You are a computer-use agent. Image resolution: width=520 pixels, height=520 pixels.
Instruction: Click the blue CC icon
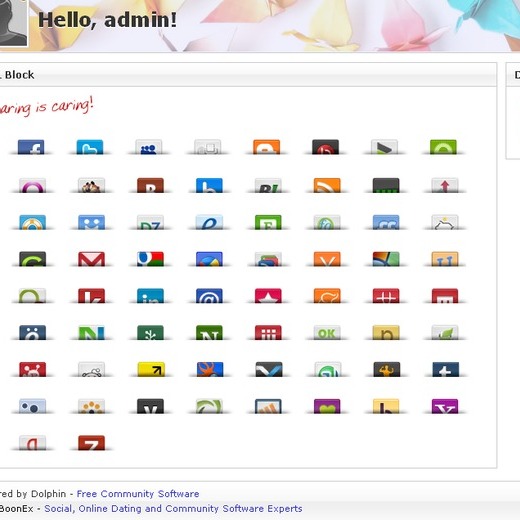(386, 222)
